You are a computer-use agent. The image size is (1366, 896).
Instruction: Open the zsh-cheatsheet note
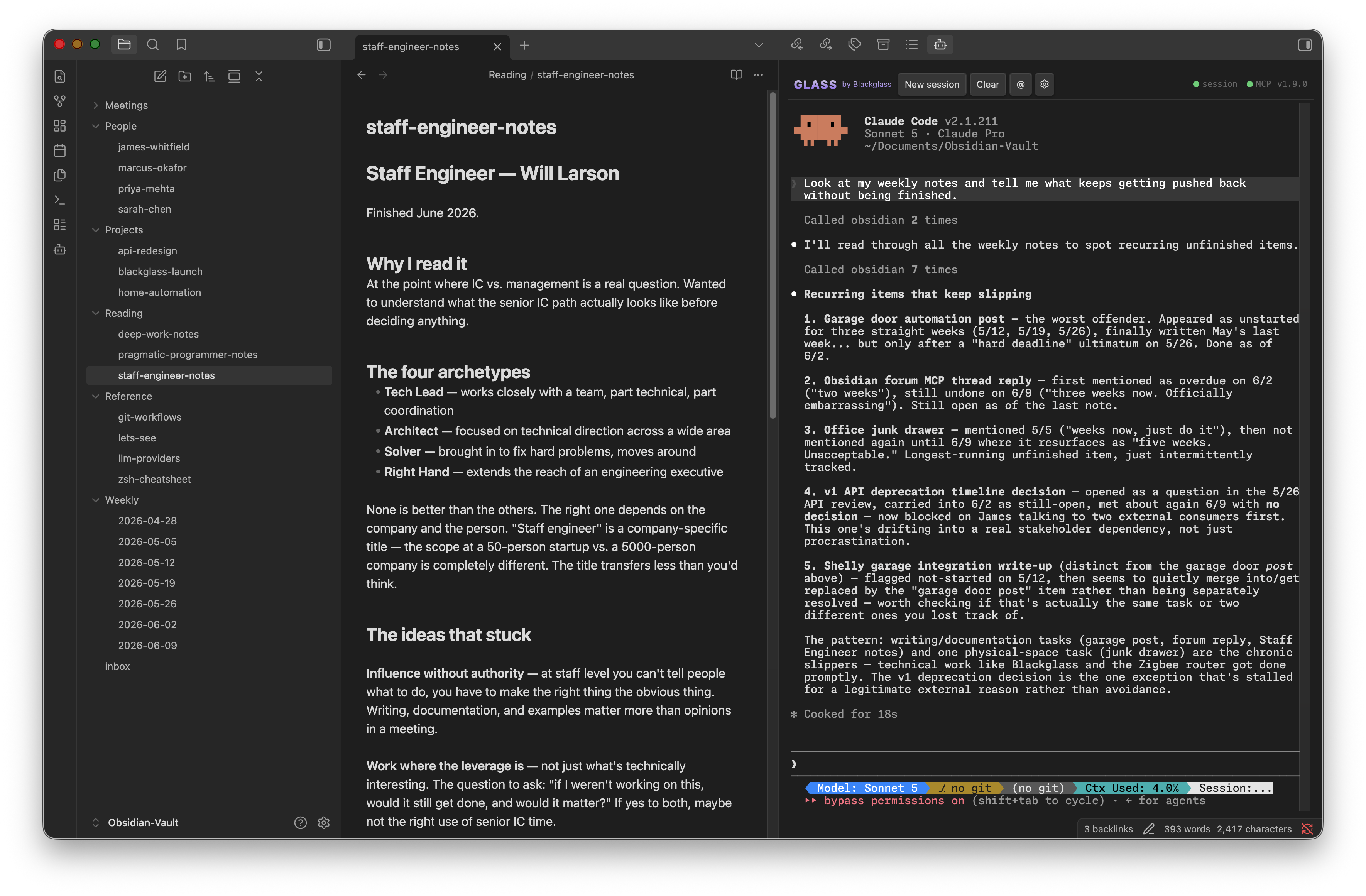coord(154,479)
